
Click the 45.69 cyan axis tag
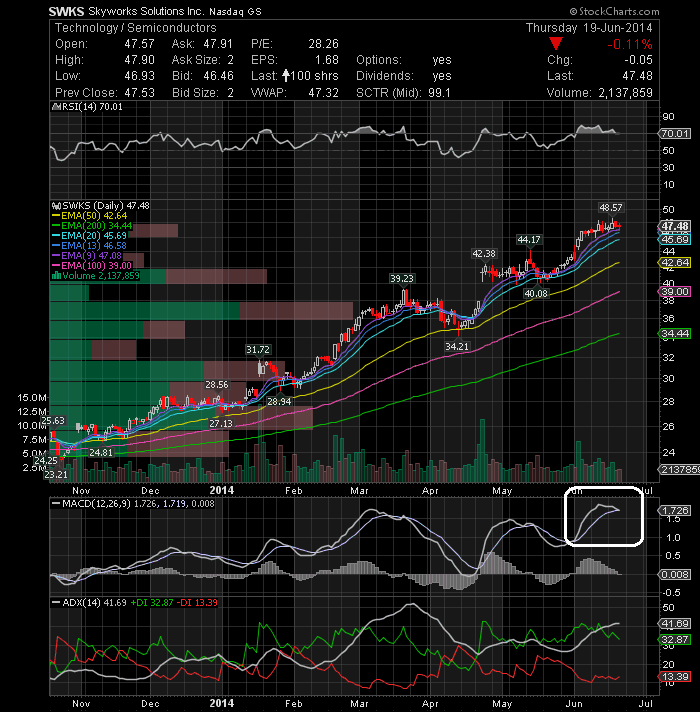675,239
